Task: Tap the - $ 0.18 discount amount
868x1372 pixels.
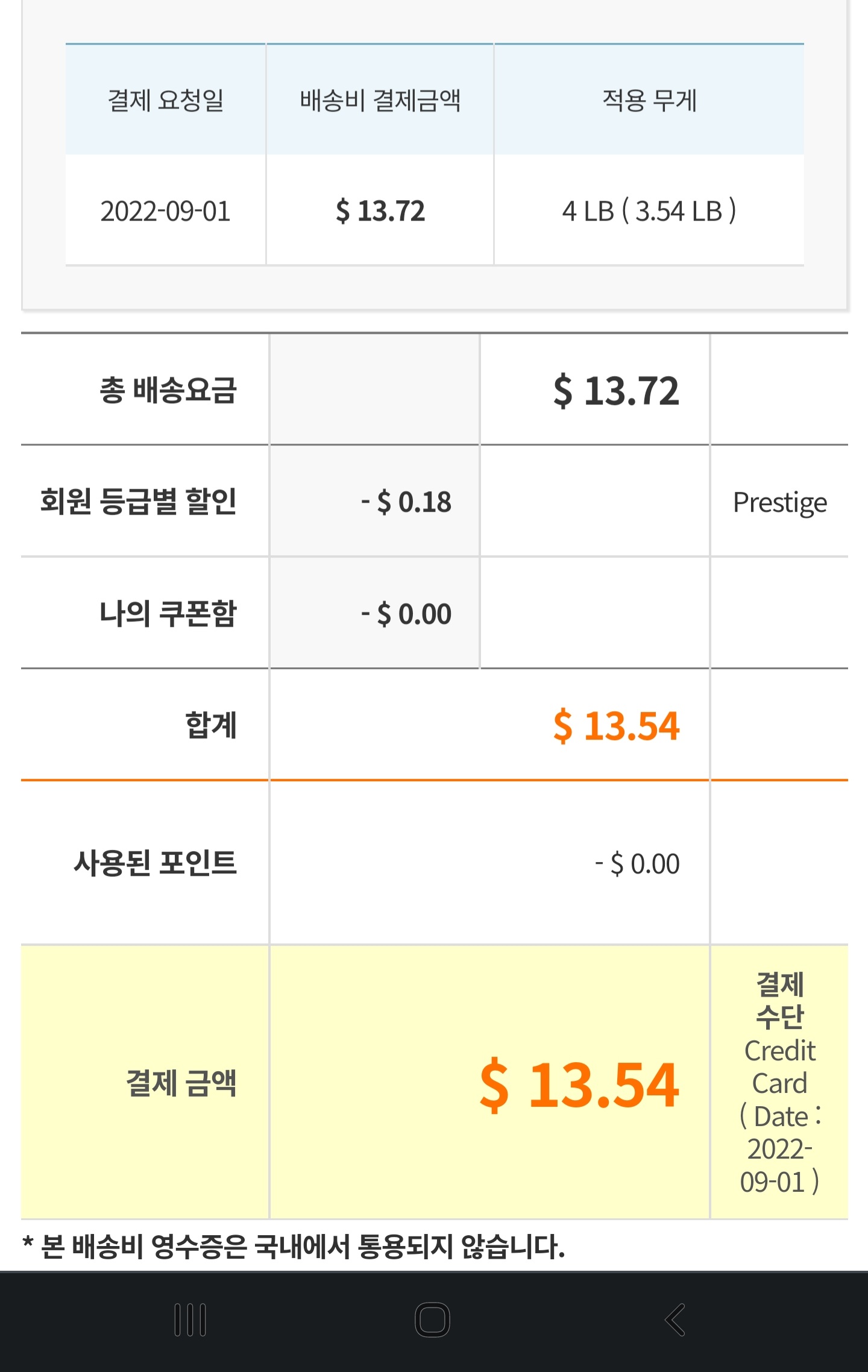Action: pos(406,502)
